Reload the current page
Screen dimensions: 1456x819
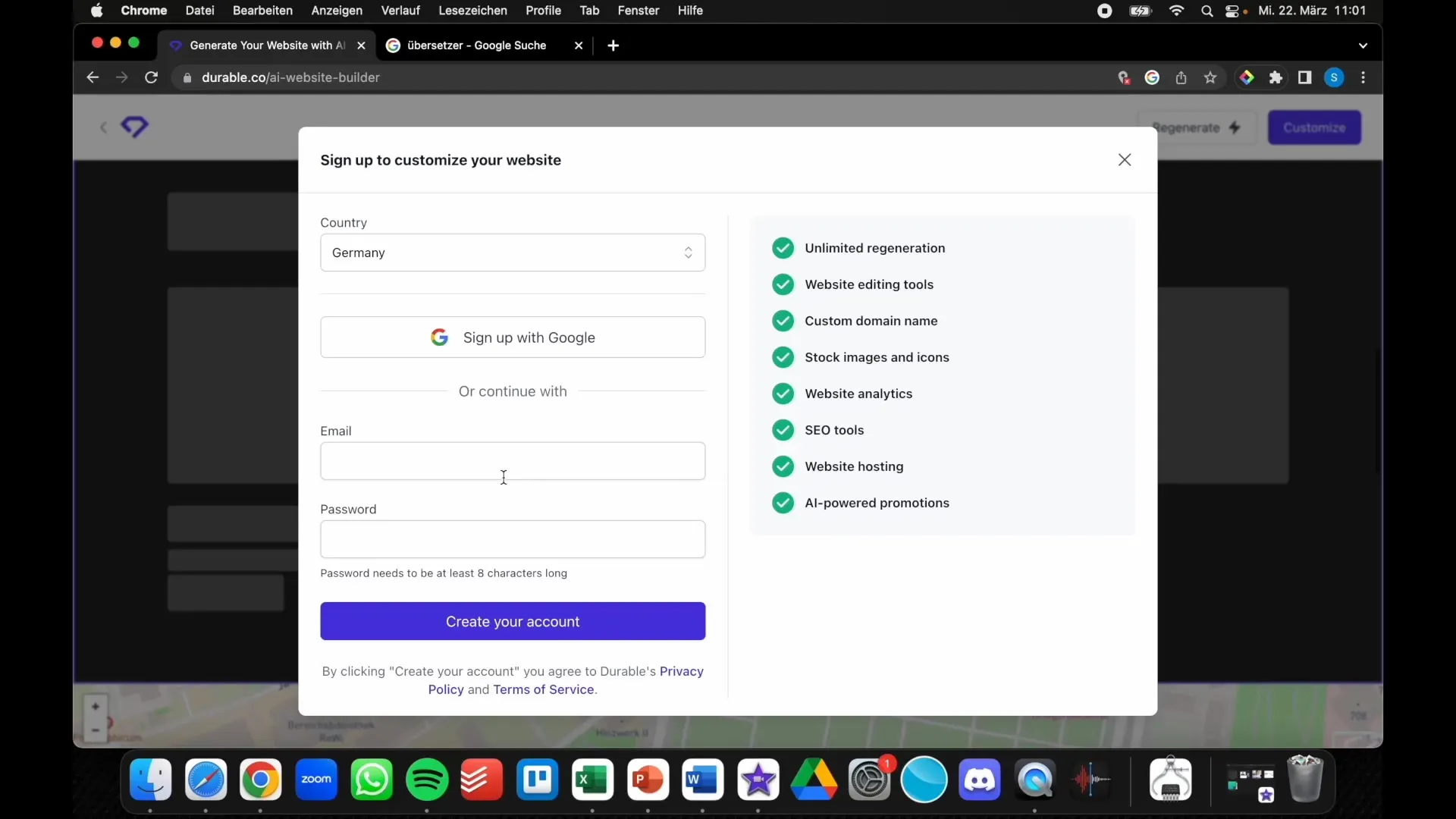(x=152, y=77)
